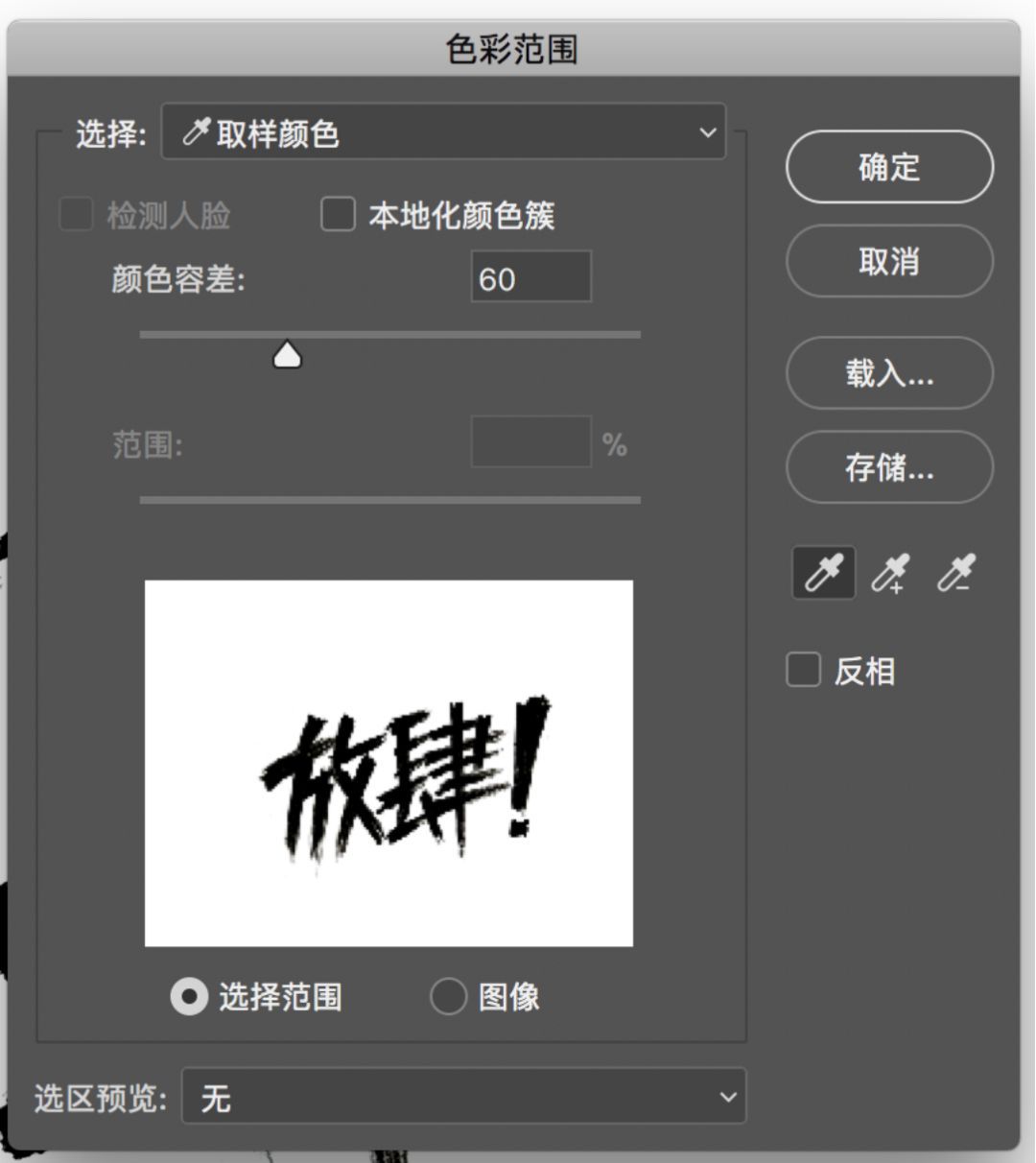Select the 图像 preview radio button
Viewport: 1036px width, 1163px height.
coord(447,998)
